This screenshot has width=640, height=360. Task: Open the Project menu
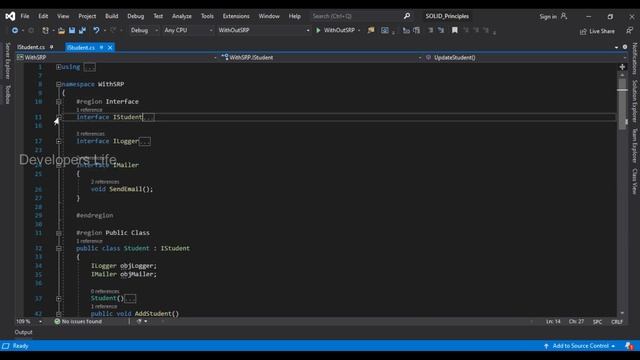(x=87, y=16)
